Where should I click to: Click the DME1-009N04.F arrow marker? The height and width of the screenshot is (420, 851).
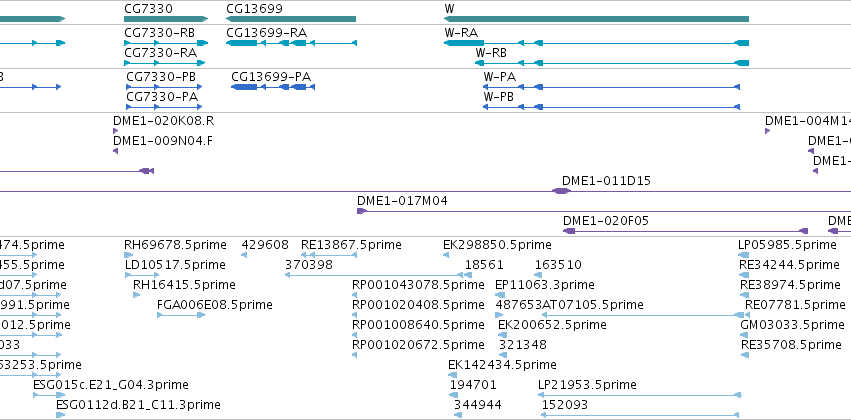[x=115, y=151]
